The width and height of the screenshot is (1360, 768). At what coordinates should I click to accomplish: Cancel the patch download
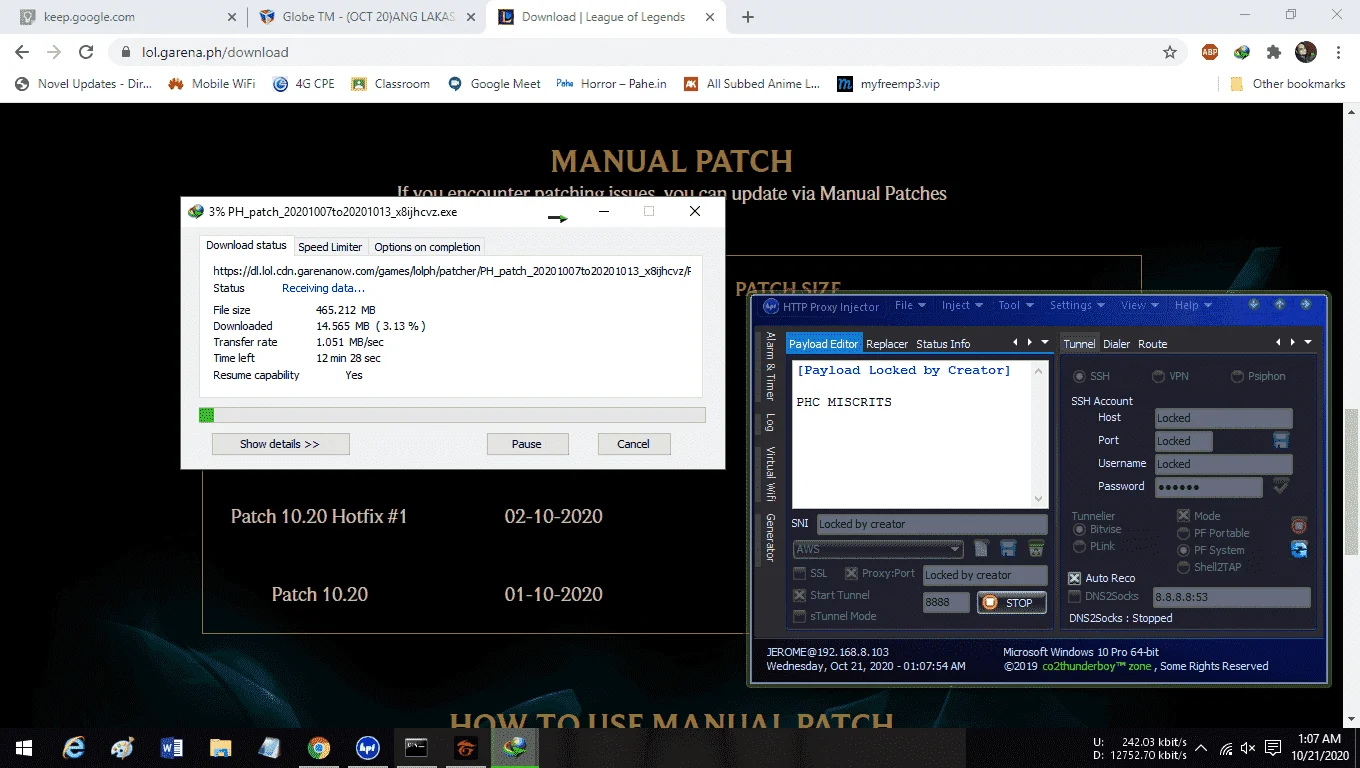tap(634, 444)
